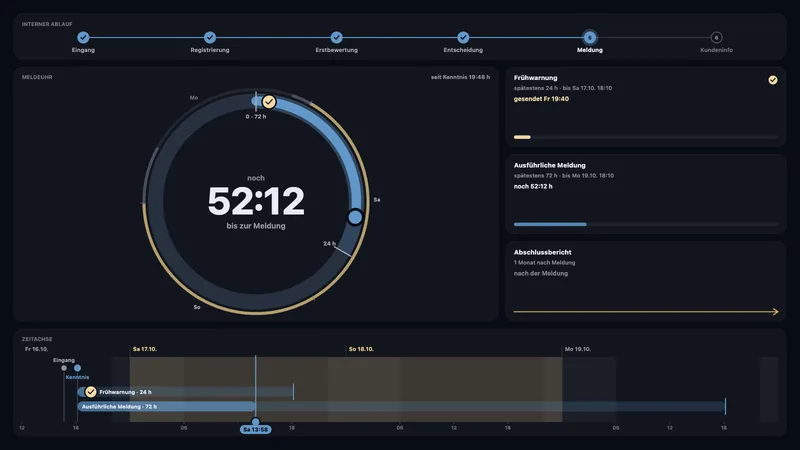Image resolution: width=800 pixels, height=450 pixels.
Task: Click the yellow check on the Frühwarnung timeline bar
Action: 91,392
